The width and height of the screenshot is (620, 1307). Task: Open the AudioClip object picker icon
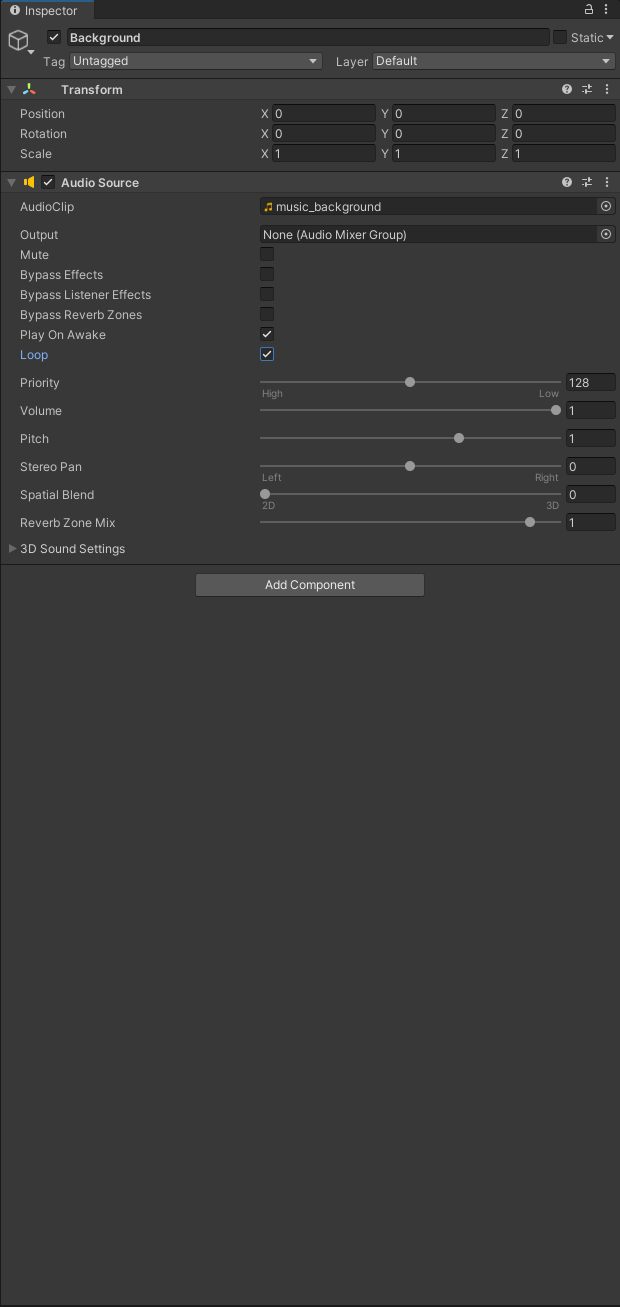click(607, 207)
